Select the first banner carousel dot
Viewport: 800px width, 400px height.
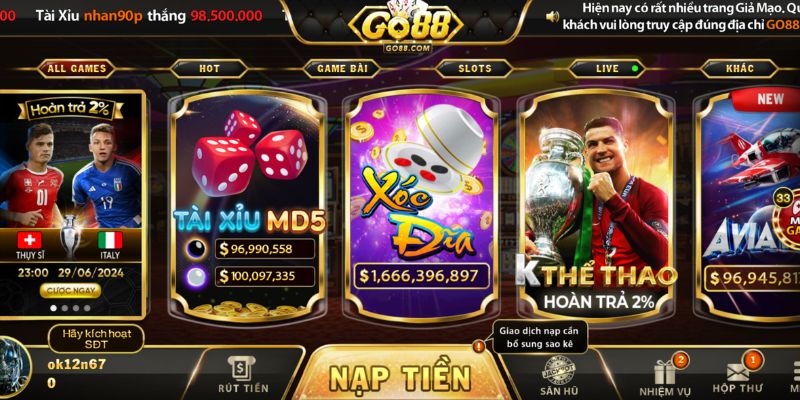click(x=54, y=308)
